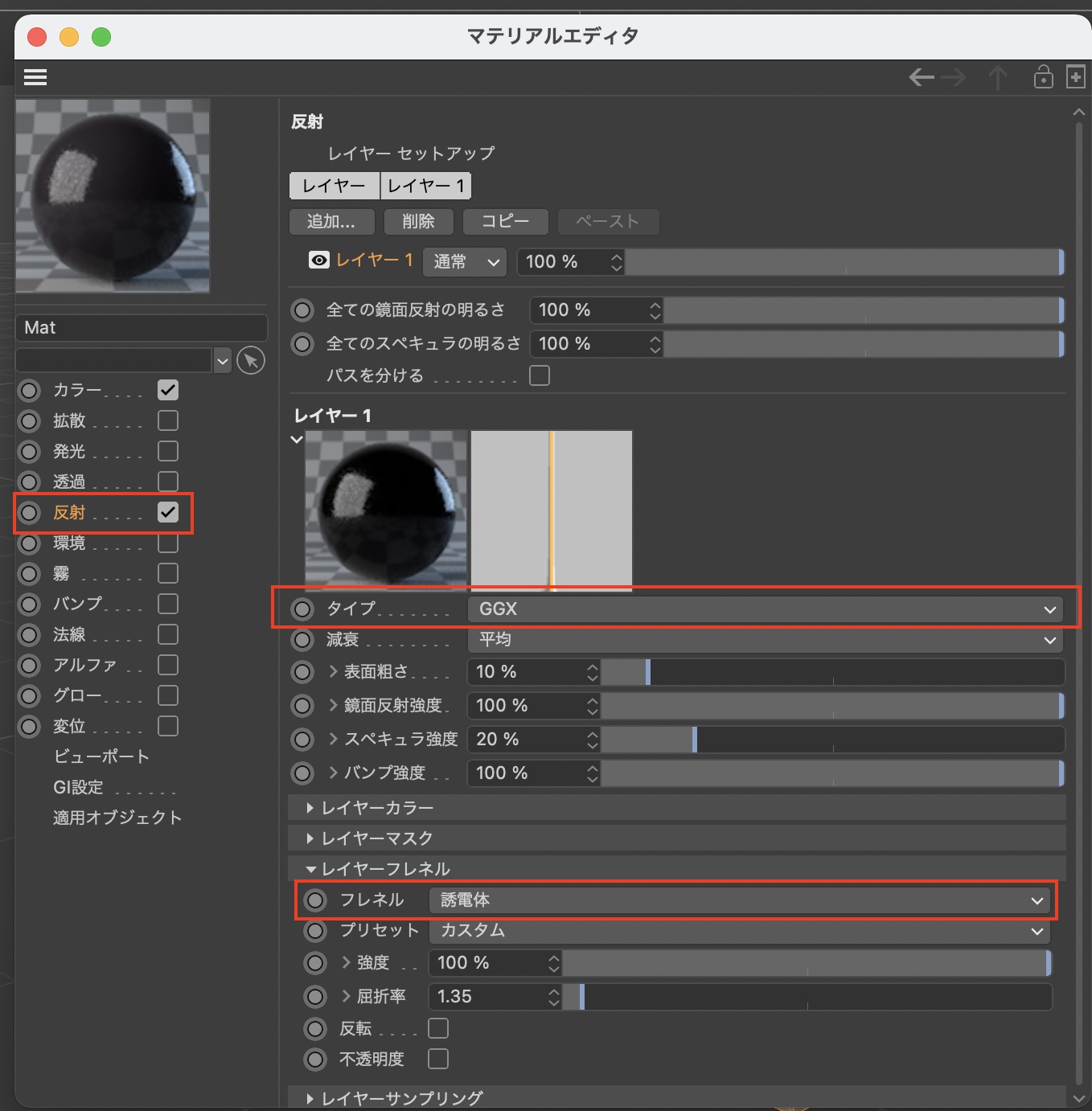
Task: Tick the フレネル 反転 checkbox
Action: pos(438,1028)
